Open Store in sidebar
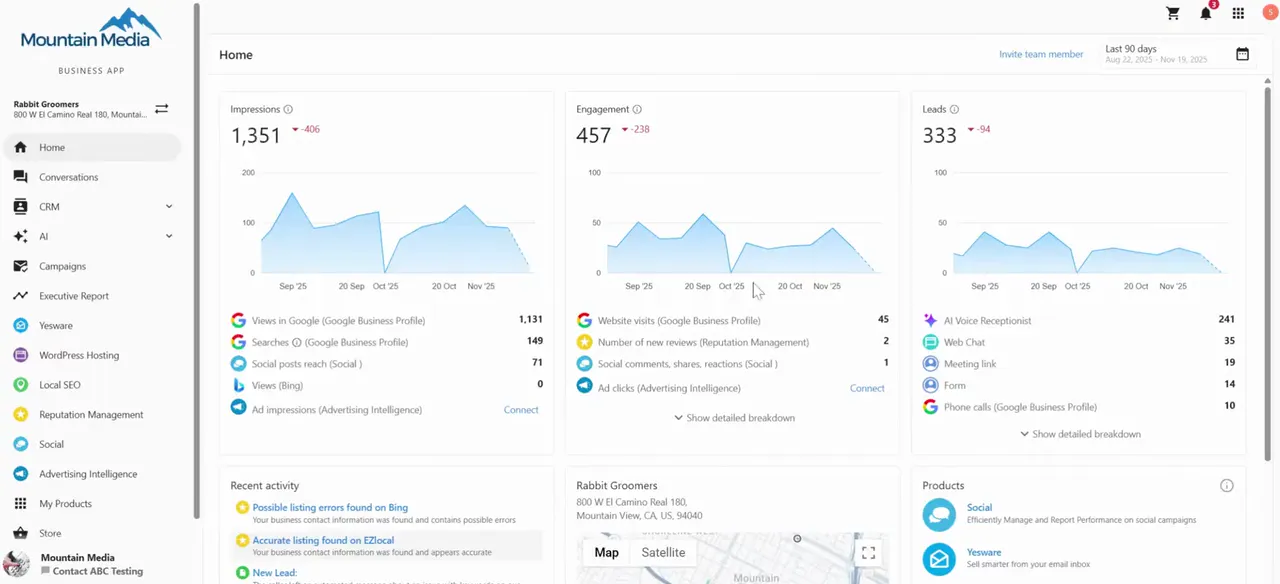The image size is (1280, 584). [x=92, y=533]
